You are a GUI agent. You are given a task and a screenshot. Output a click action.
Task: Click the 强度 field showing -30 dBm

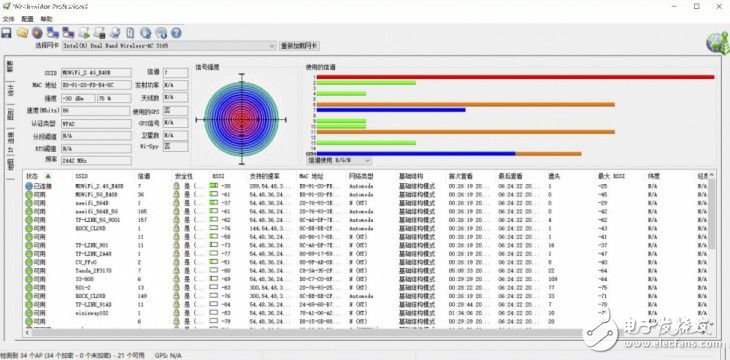point(78,98)
